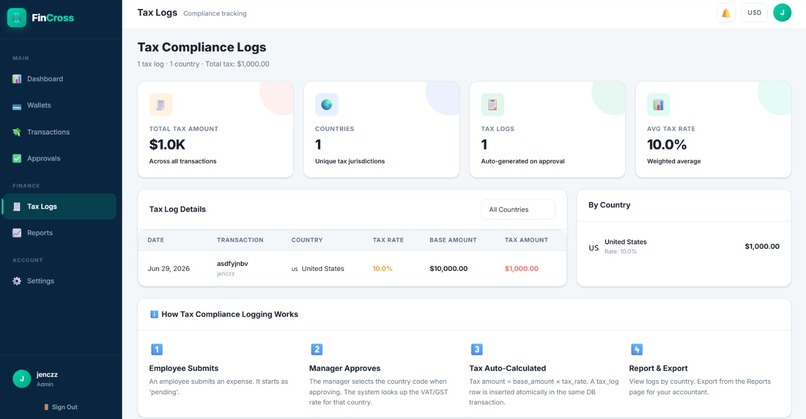The image size is (806, 419).
Task: Open the USD currency selector
Action: (x=754, y=13)
